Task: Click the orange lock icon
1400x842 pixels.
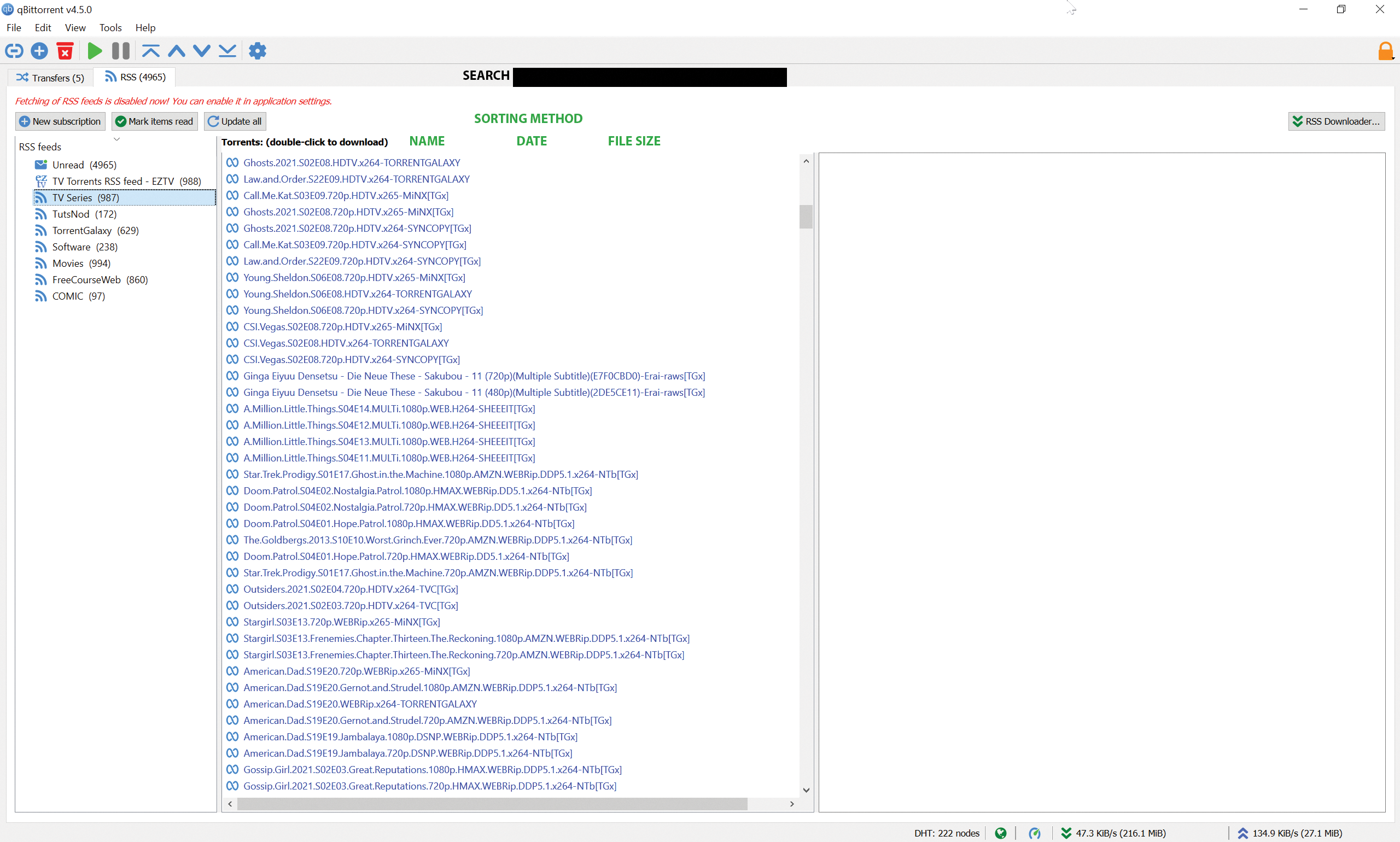Action: tap(1385, 51)
